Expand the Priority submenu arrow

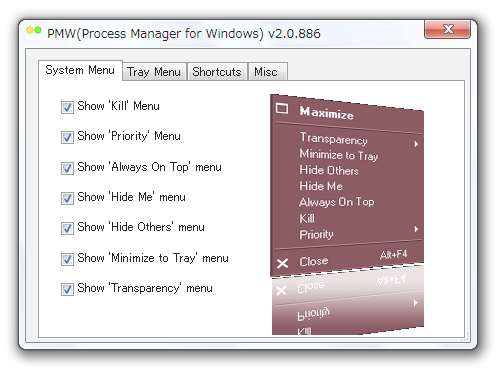(x=416, y=229)
